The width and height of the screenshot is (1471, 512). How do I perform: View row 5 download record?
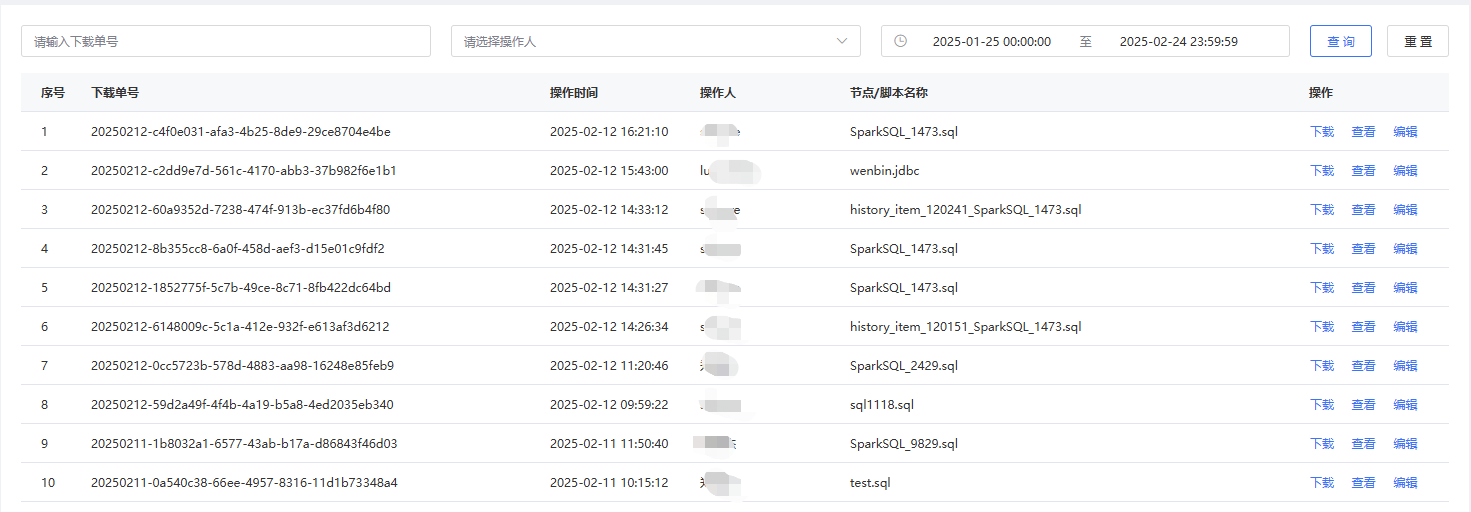point(1363,288)
